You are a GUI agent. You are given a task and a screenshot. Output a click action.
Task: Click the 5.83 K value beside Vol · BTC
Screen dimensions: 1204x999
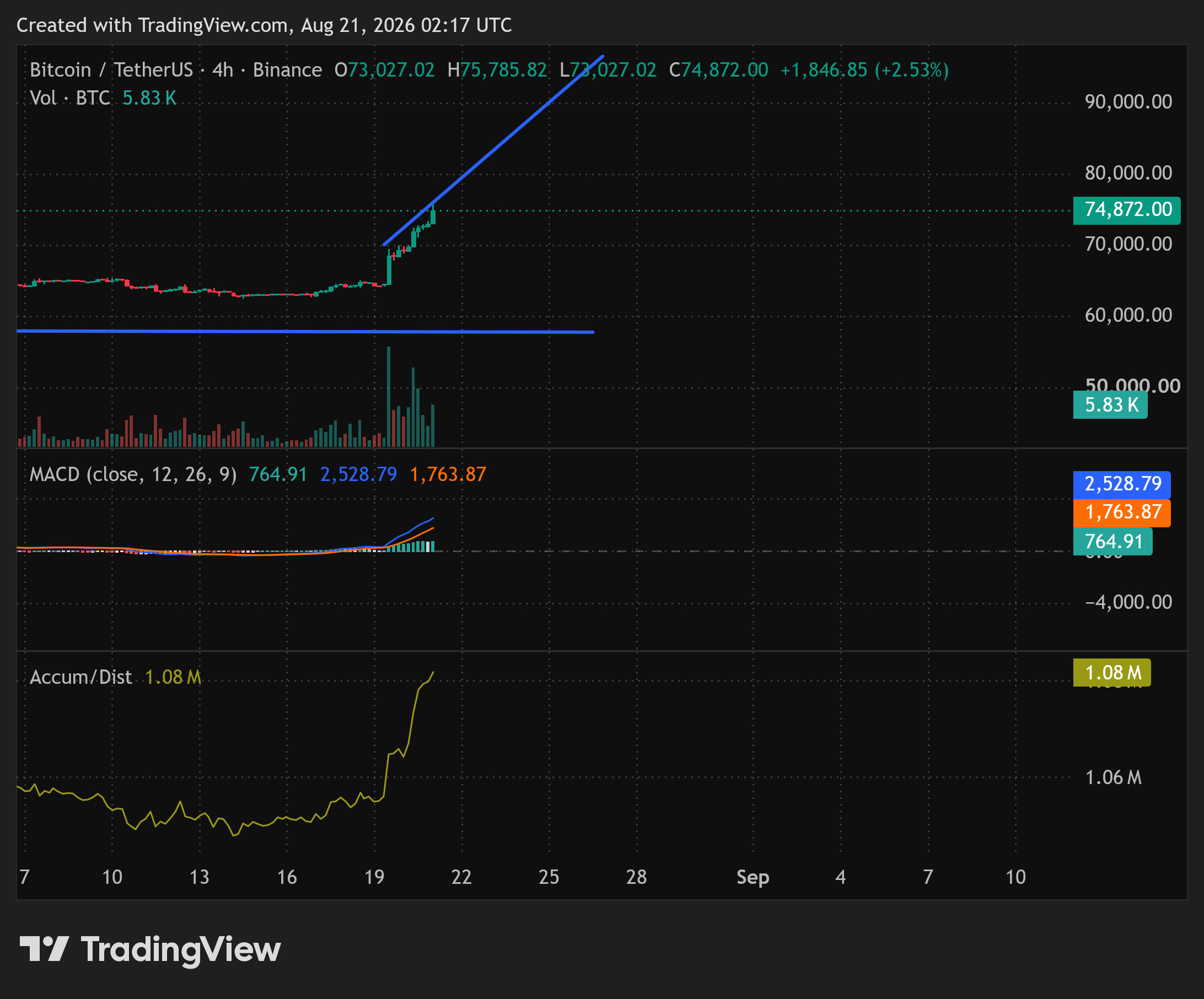149,98
